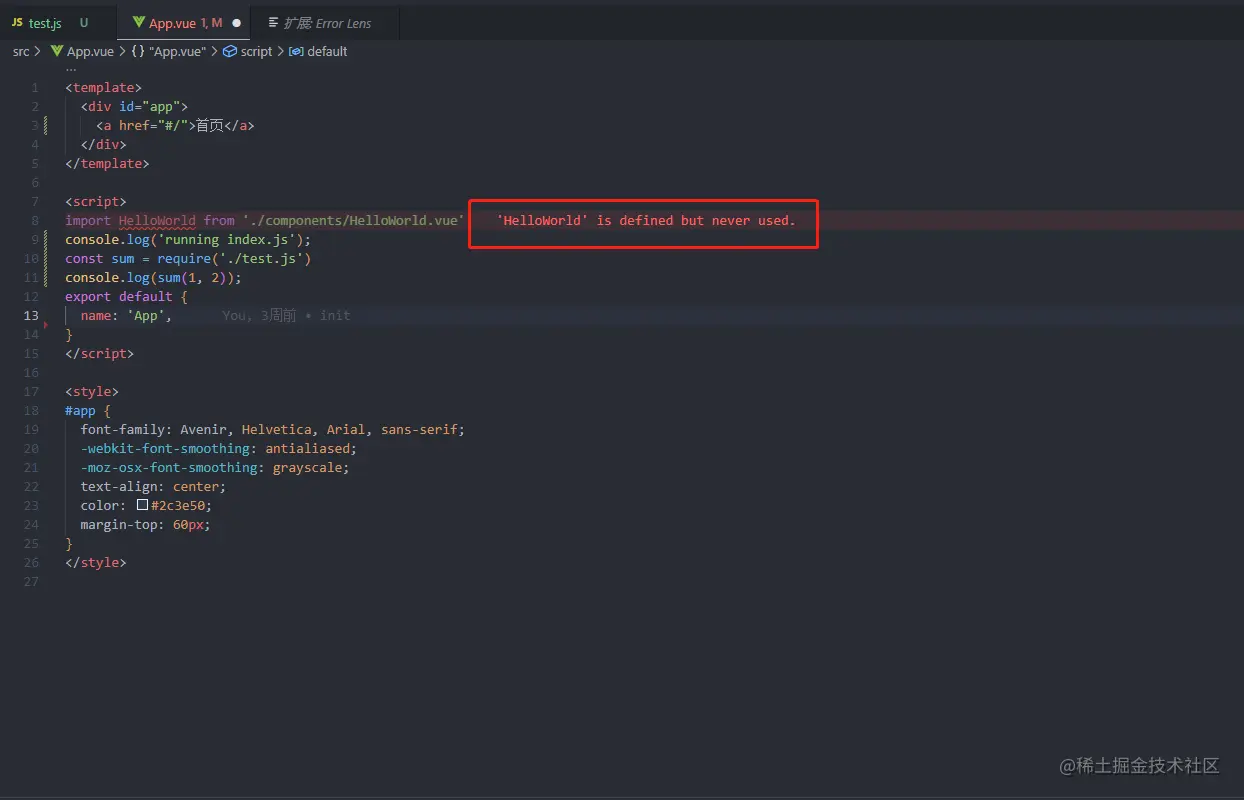Screen dimensions: 1244x800
Task: Click the -webkit-font-smoothing declaration
Action: [219, 448]
